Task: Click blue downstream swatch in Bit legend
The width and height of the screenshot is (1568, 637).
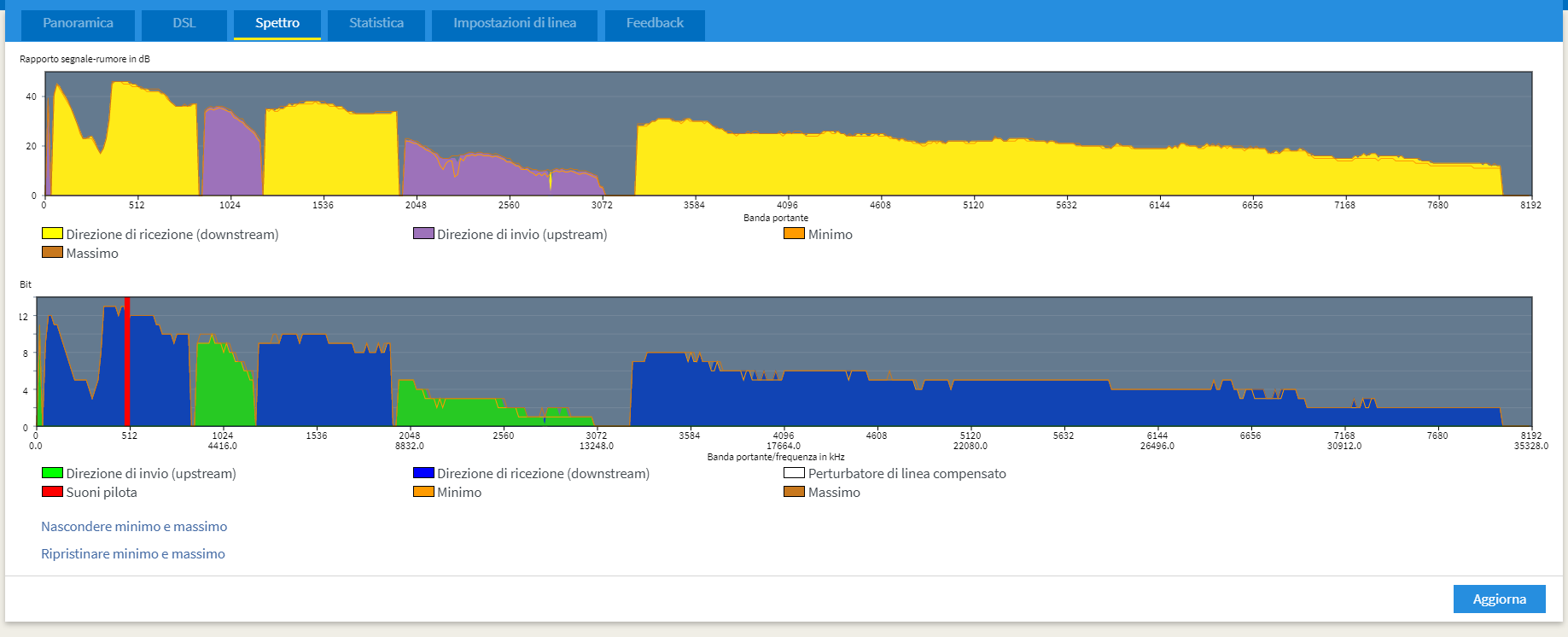Action: click(423, 472)
